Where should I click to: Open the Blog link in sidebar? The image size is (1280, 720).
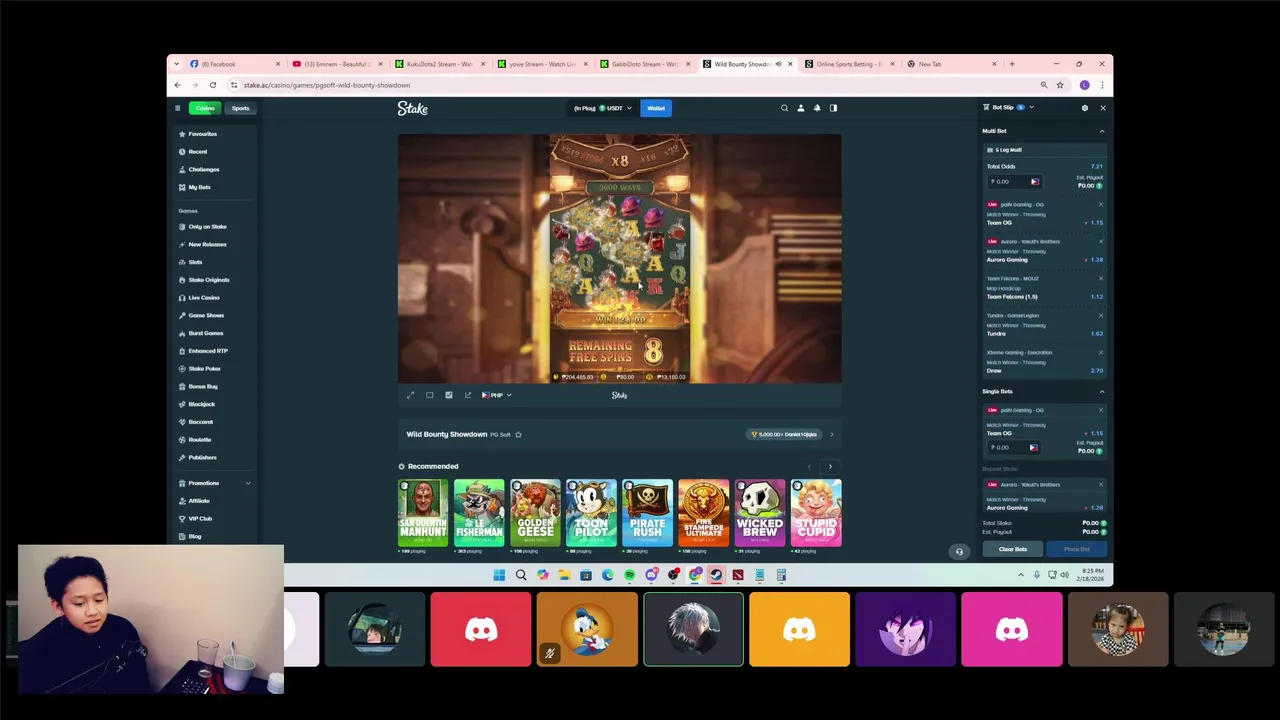190,536
